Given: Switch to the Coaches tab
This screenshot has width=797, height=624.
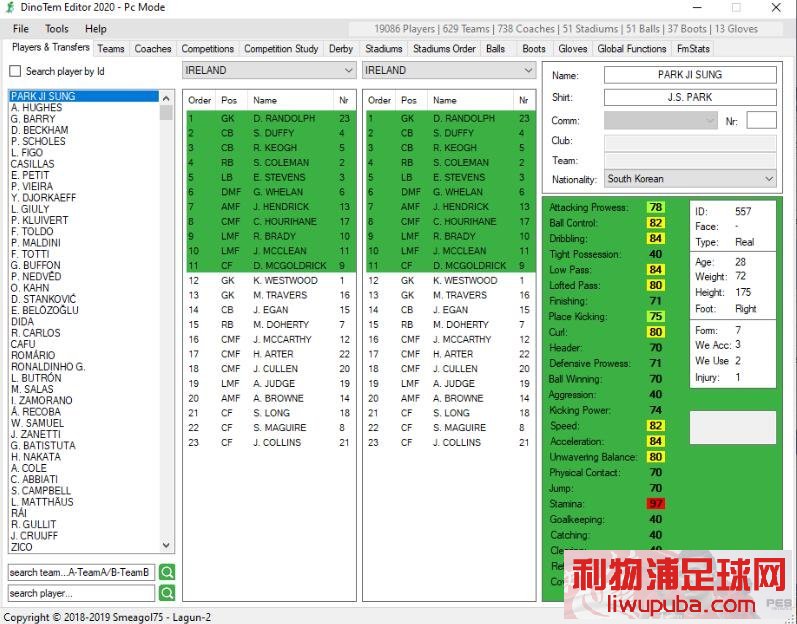Looking at the screenshot, I should [152, 49].
